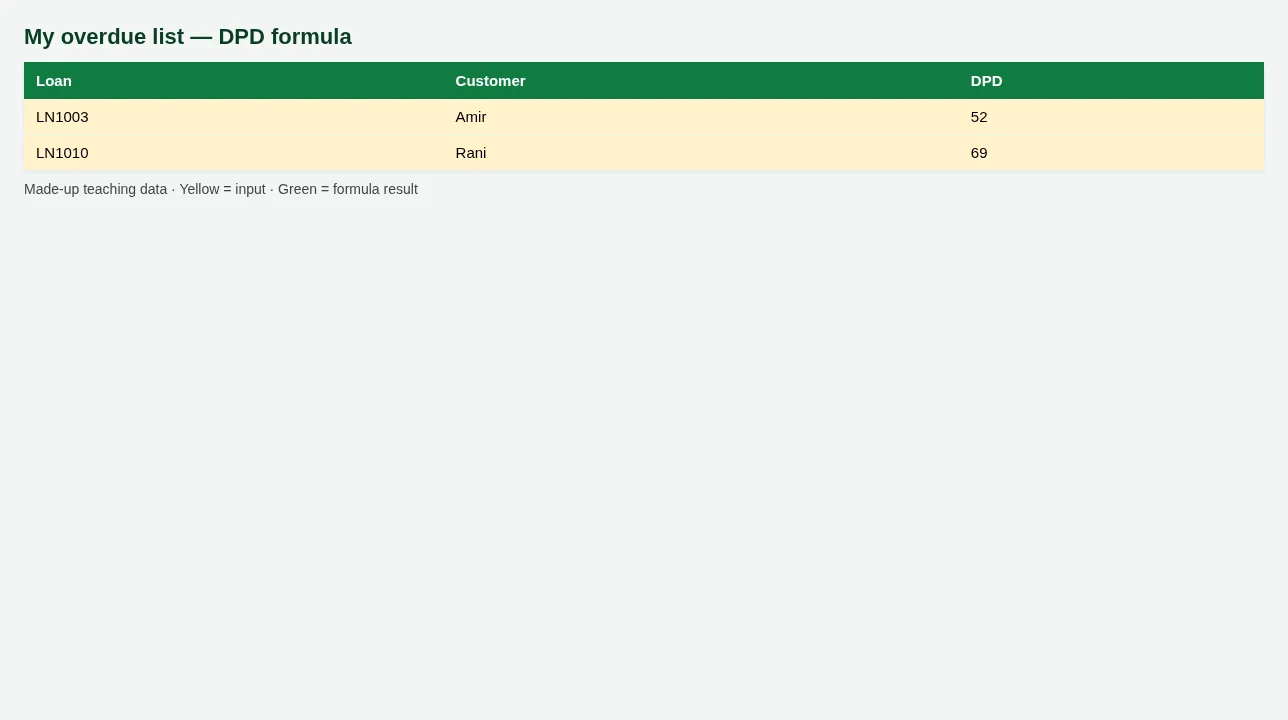Click the 'Made-up teaching data' footnote text
This screenshot has width=1288, height=720.
[95, 189]
